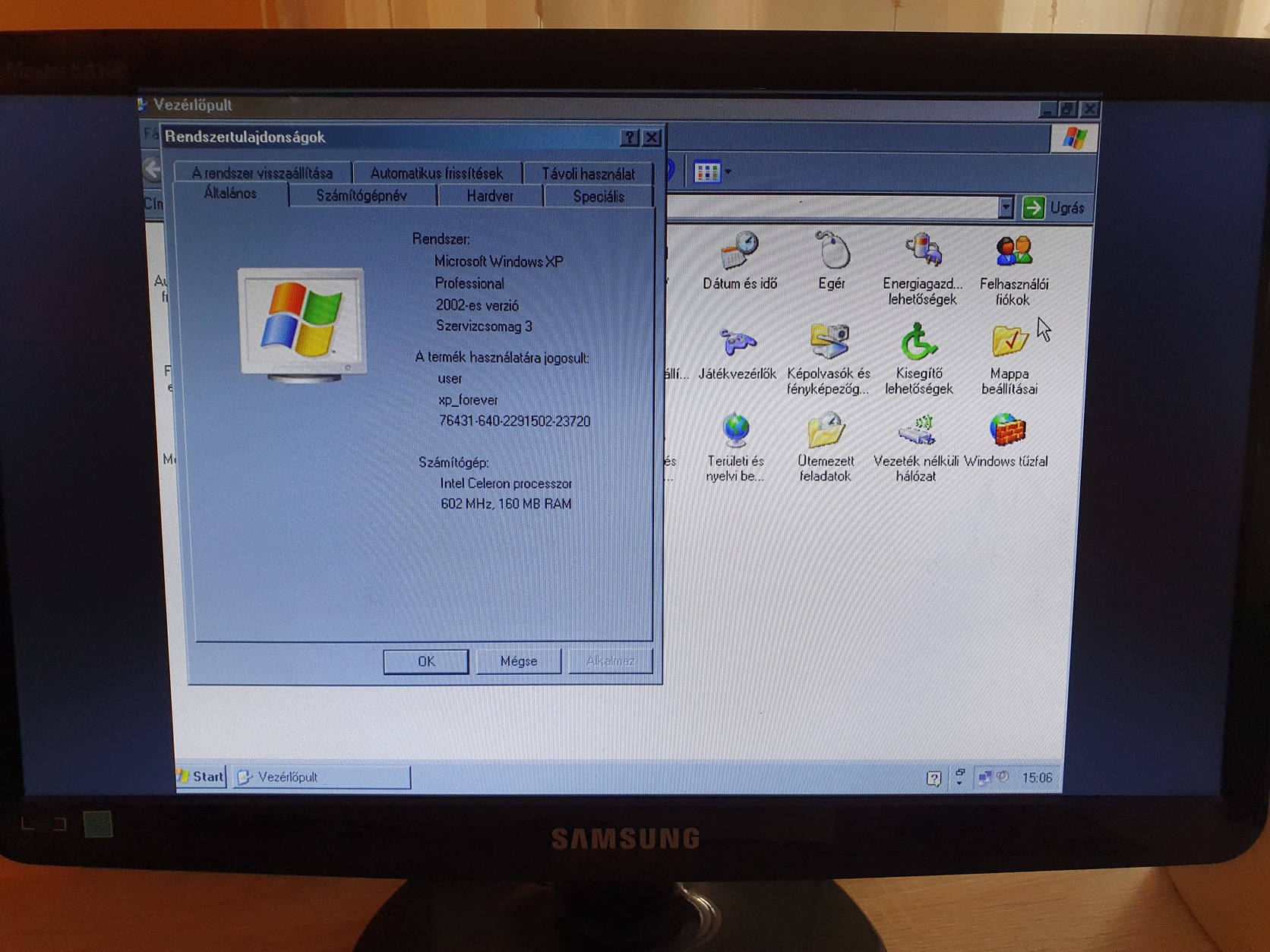
Task: Switch to the Távoli használat tab
Action: pyautogui.click(x=589, y=174)
